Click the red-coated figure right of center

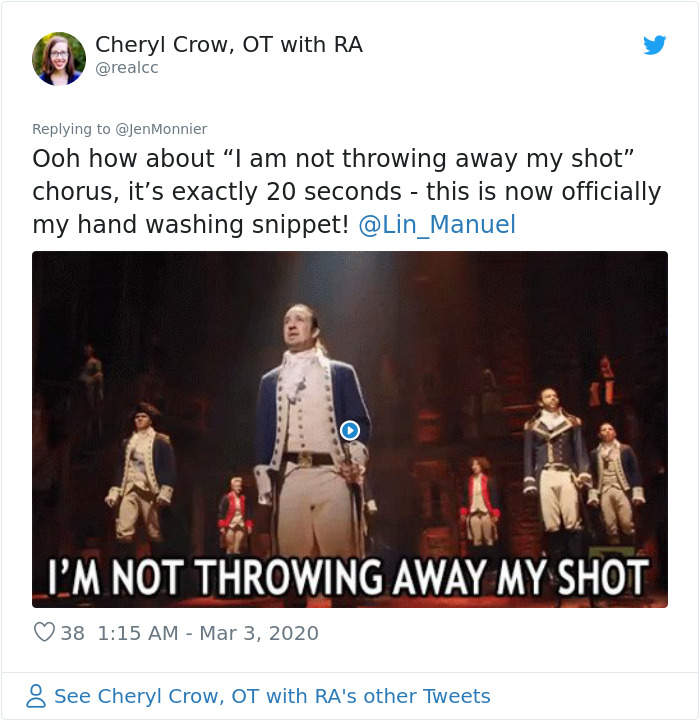point(481,500)
